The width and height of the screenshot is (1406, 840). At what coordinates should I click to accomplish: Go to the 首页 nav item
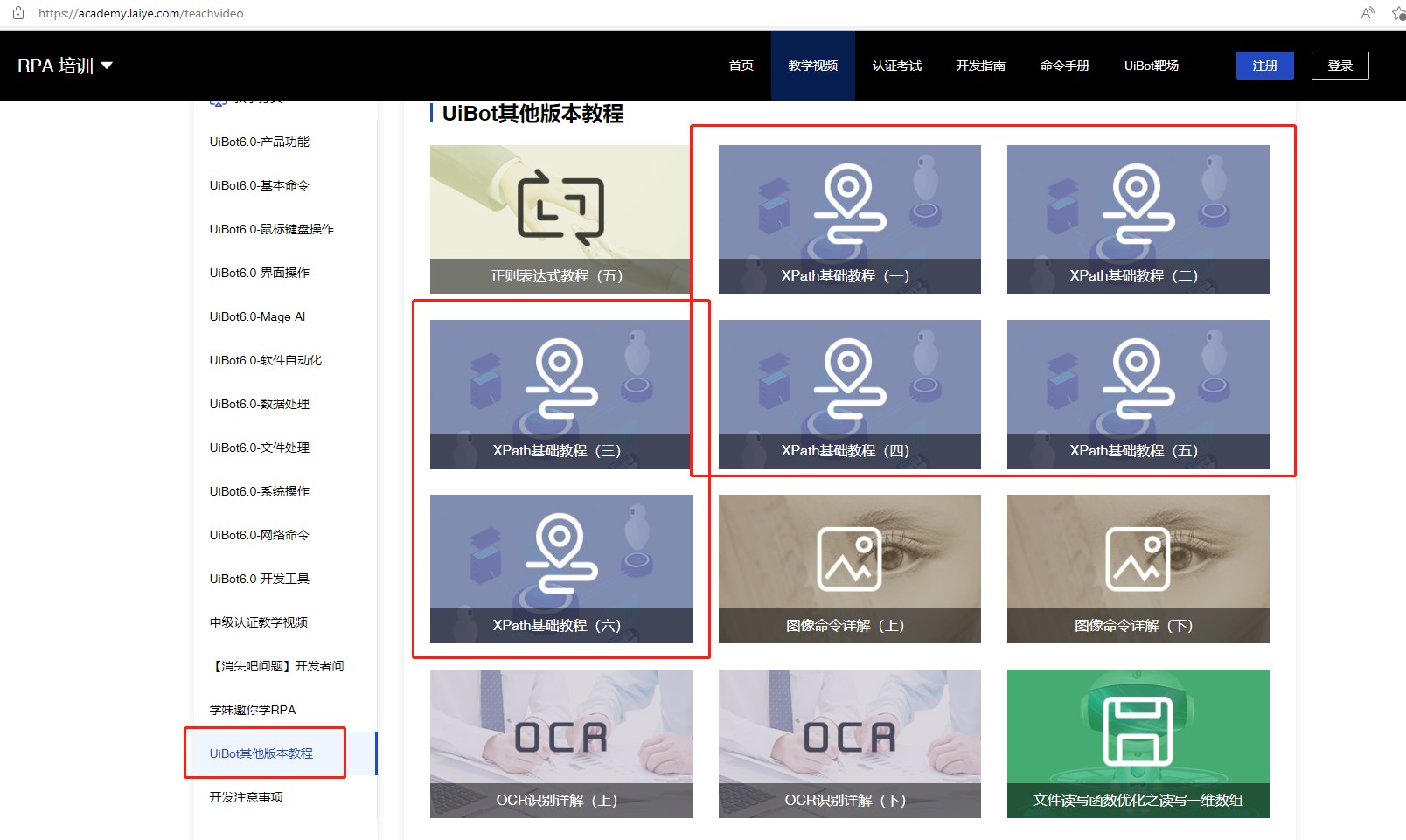(741, 66)
